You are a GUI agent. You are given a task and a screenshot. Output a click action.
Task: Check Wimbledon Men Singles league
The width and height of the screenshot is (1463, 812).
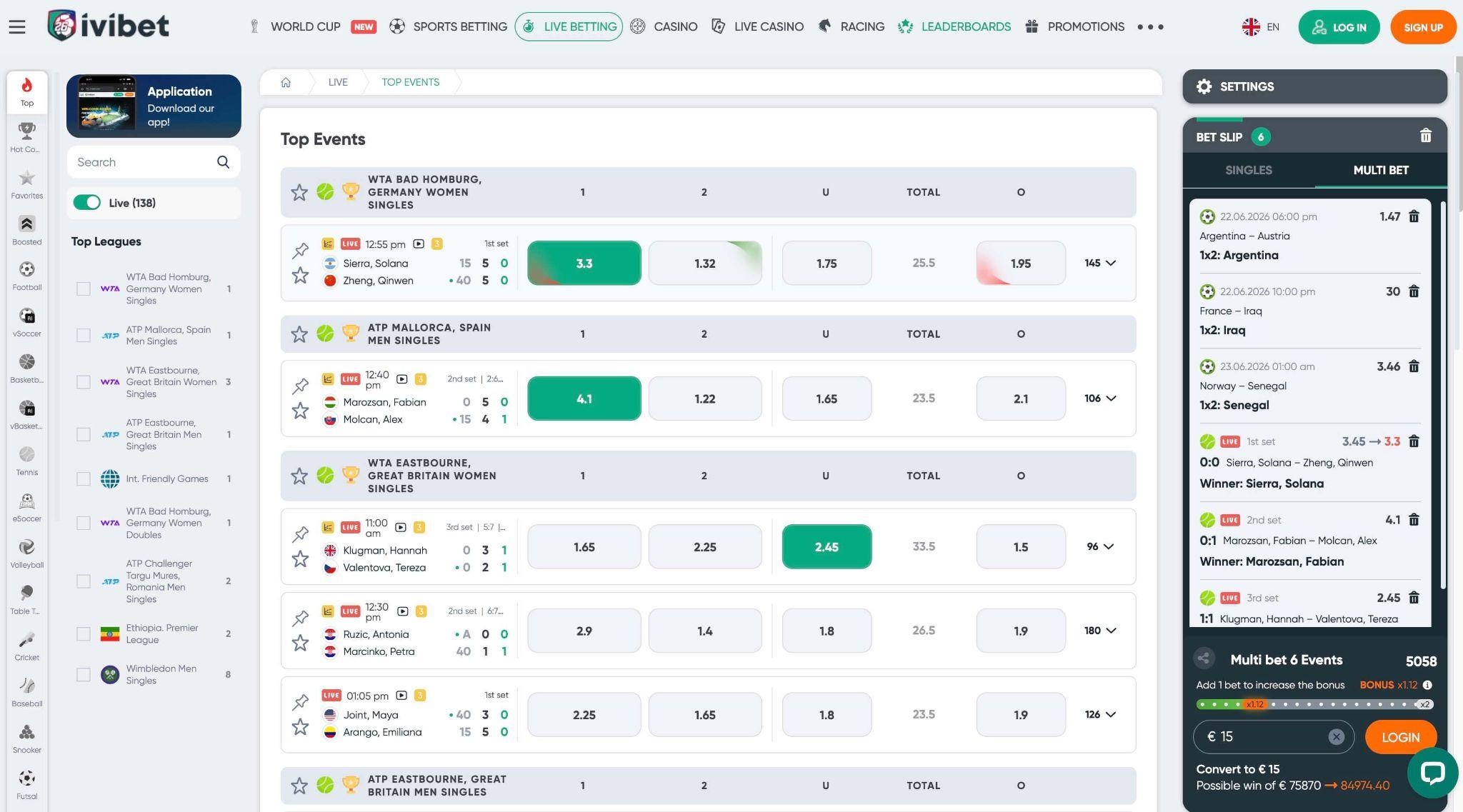pos(84,674)
